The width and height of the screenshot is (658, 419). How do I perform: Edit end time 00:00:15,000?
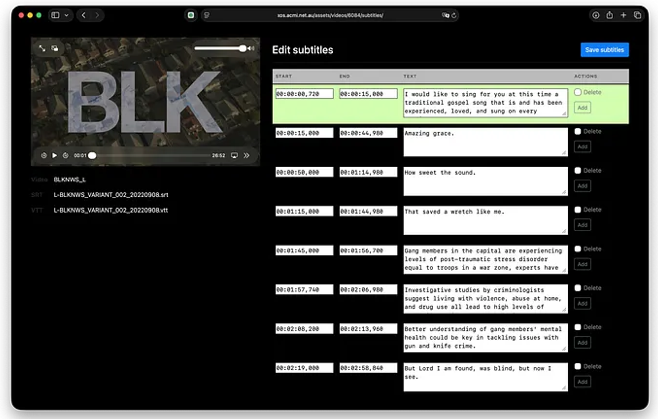tap(368, 94)
